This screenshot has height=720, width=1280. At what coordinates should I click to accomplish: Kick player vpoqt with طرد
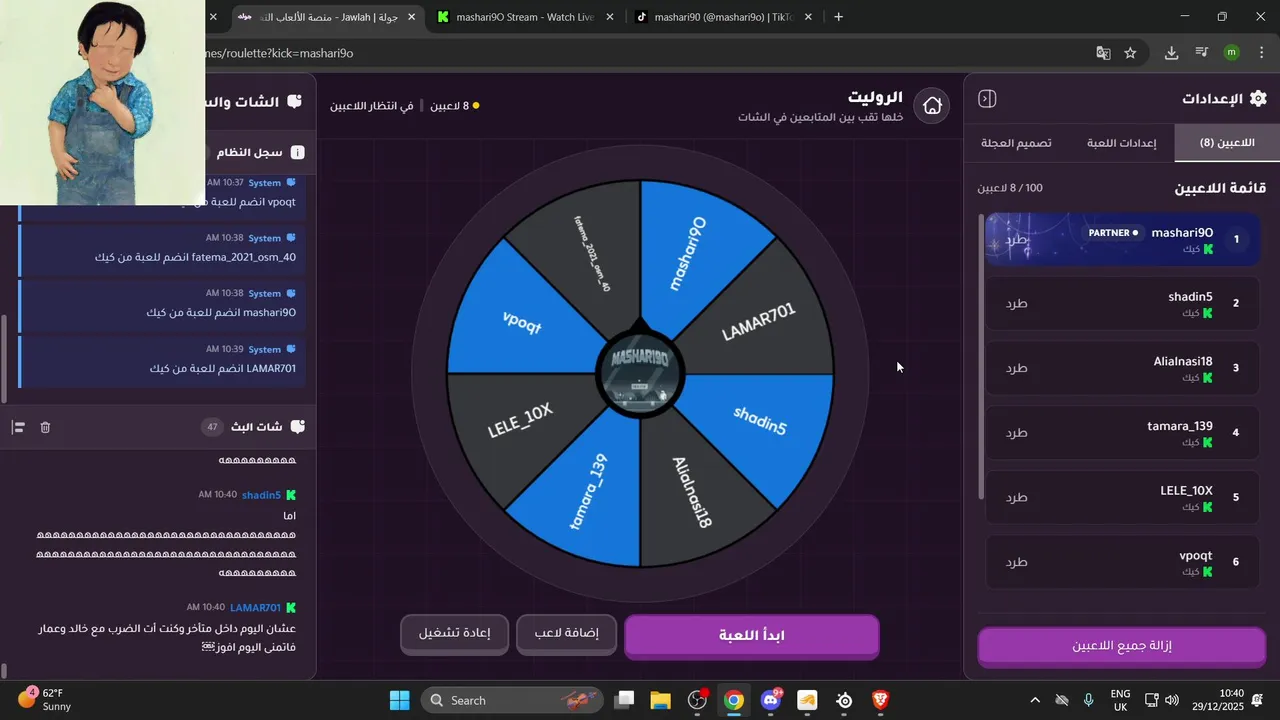(1016, 562)
